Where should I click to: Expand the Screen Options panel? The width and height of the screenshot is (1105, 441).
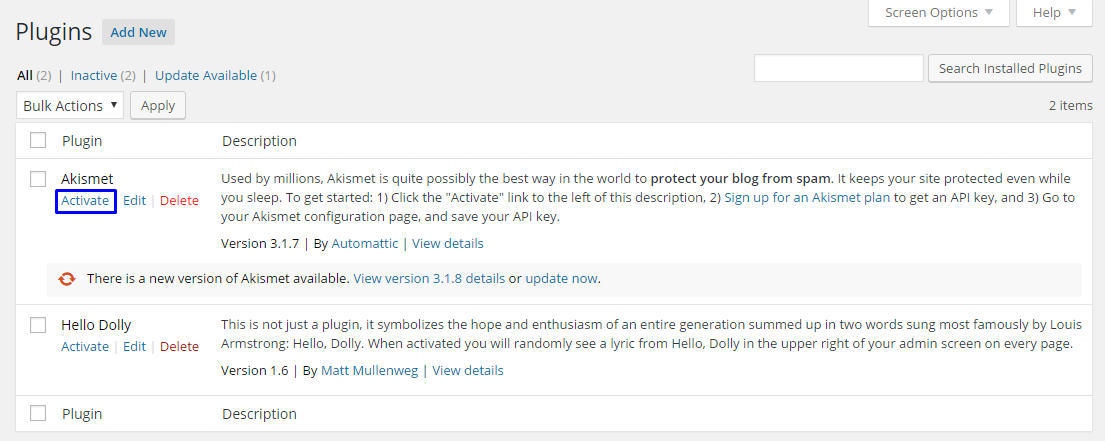931,13
